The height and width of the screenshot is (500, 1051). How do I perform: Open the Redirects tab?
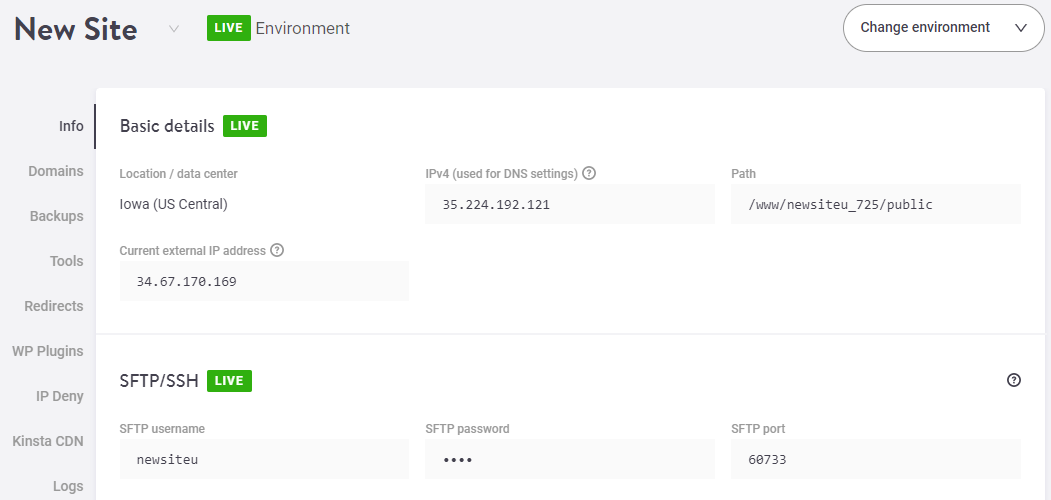pos(54,306)
